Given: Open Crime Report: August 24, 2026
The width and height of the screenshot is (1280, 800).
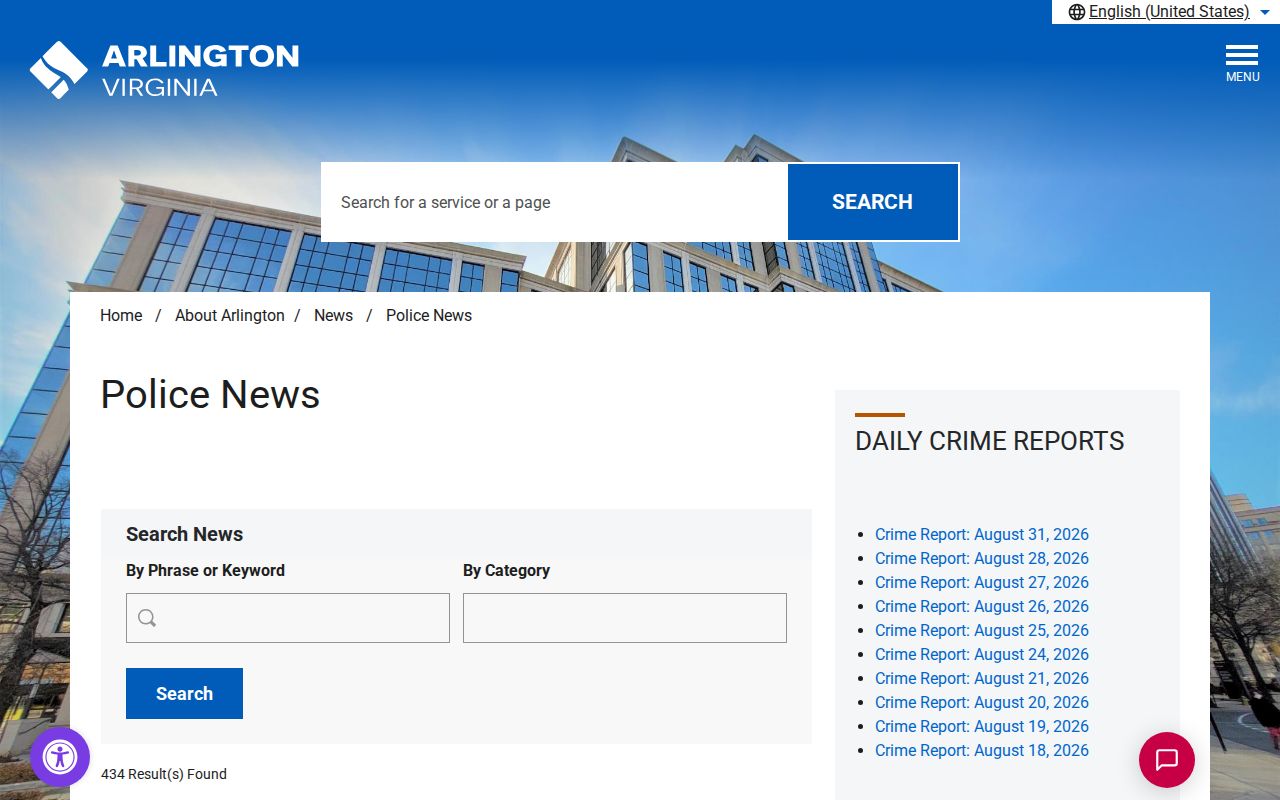Looking at the screenshot, I should [x=982, y=654].
